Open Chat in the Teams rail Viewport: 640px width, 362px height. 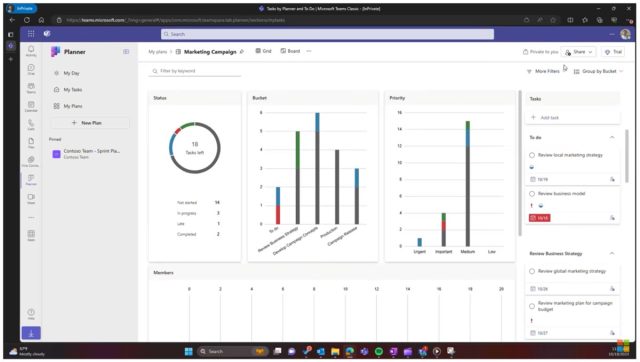click(31, 69)
